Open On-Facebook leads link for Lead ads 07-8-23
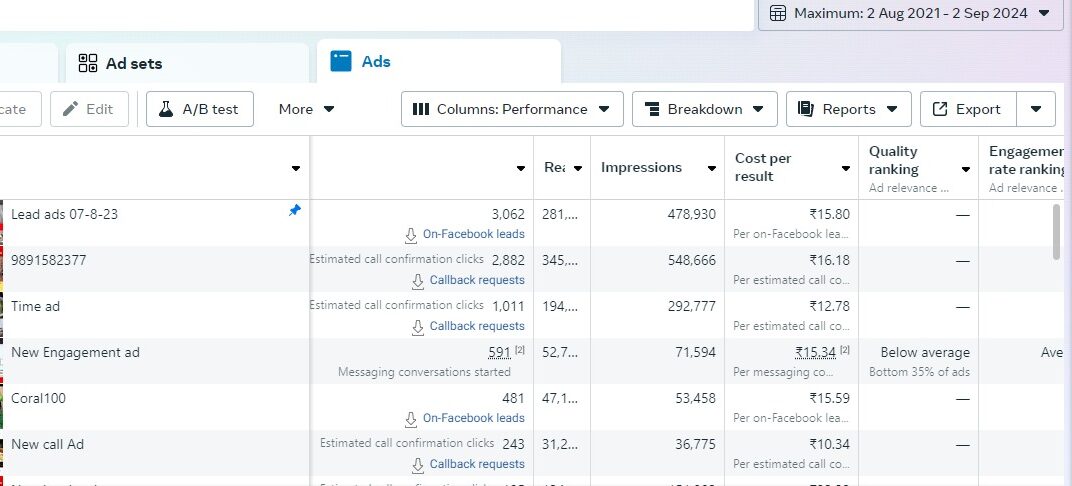The image size is (1072, 486). (473, 234)
